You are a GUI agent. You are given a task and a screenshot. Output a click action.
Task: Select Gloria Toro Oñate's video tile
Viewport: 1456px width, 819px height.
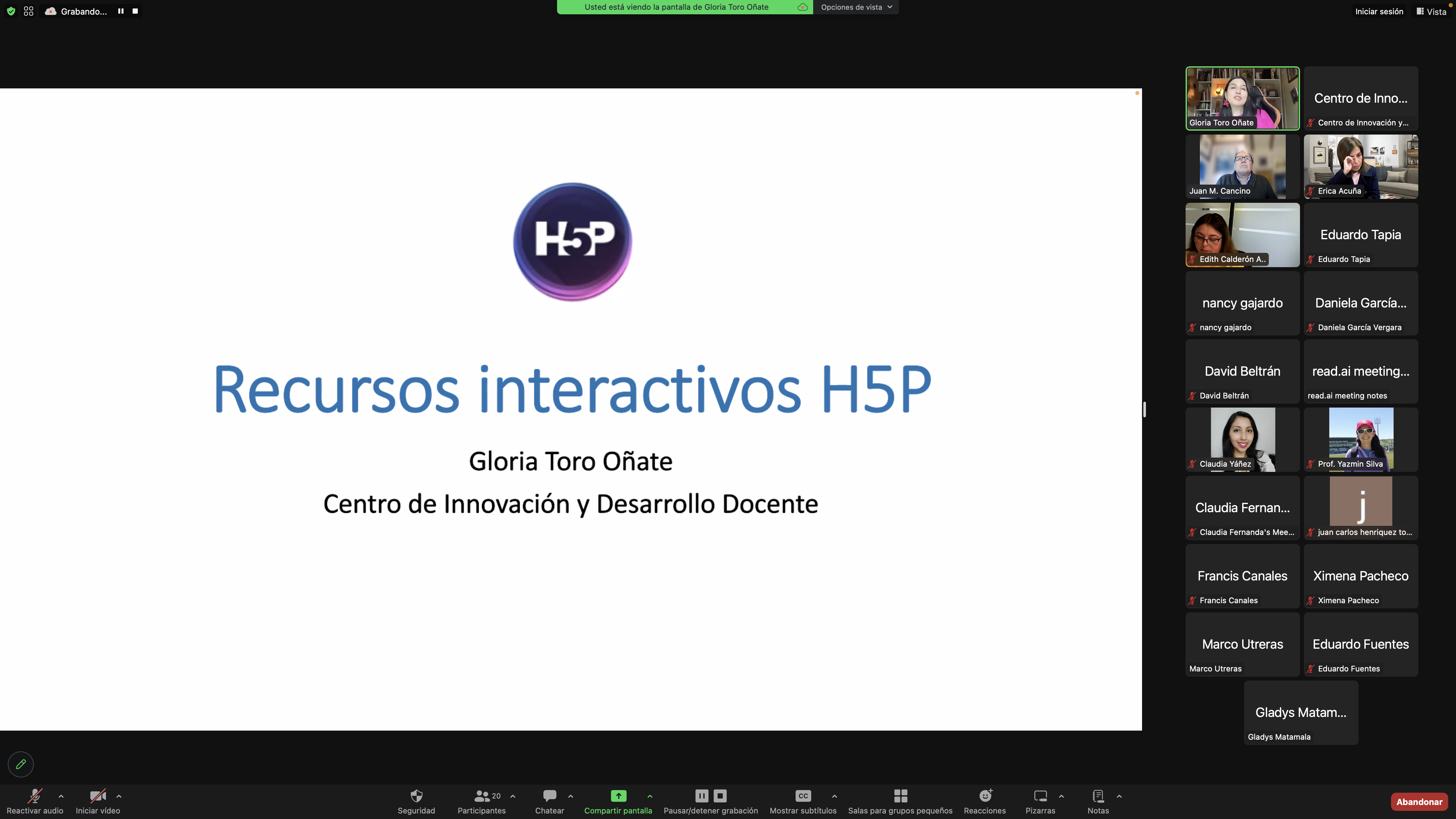[1242, 98]
